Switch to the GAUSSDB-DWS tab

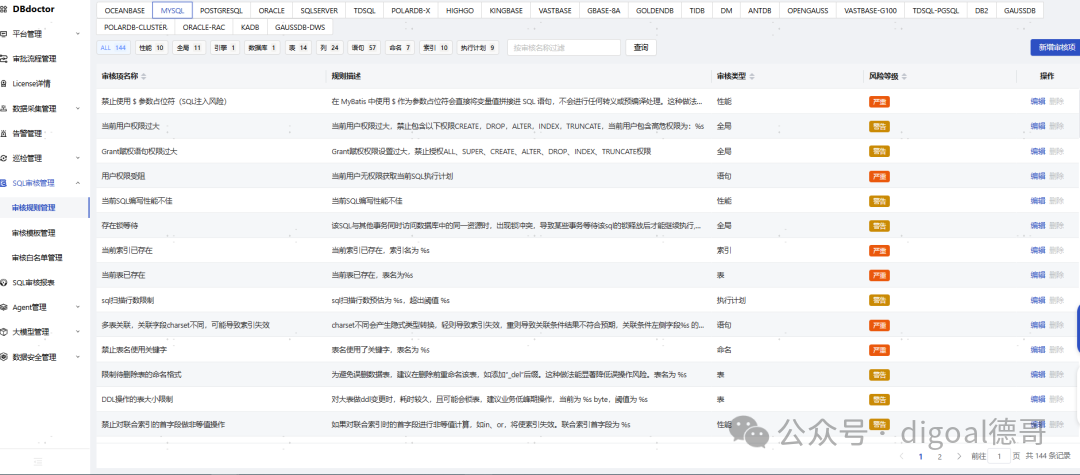(300, 28)
